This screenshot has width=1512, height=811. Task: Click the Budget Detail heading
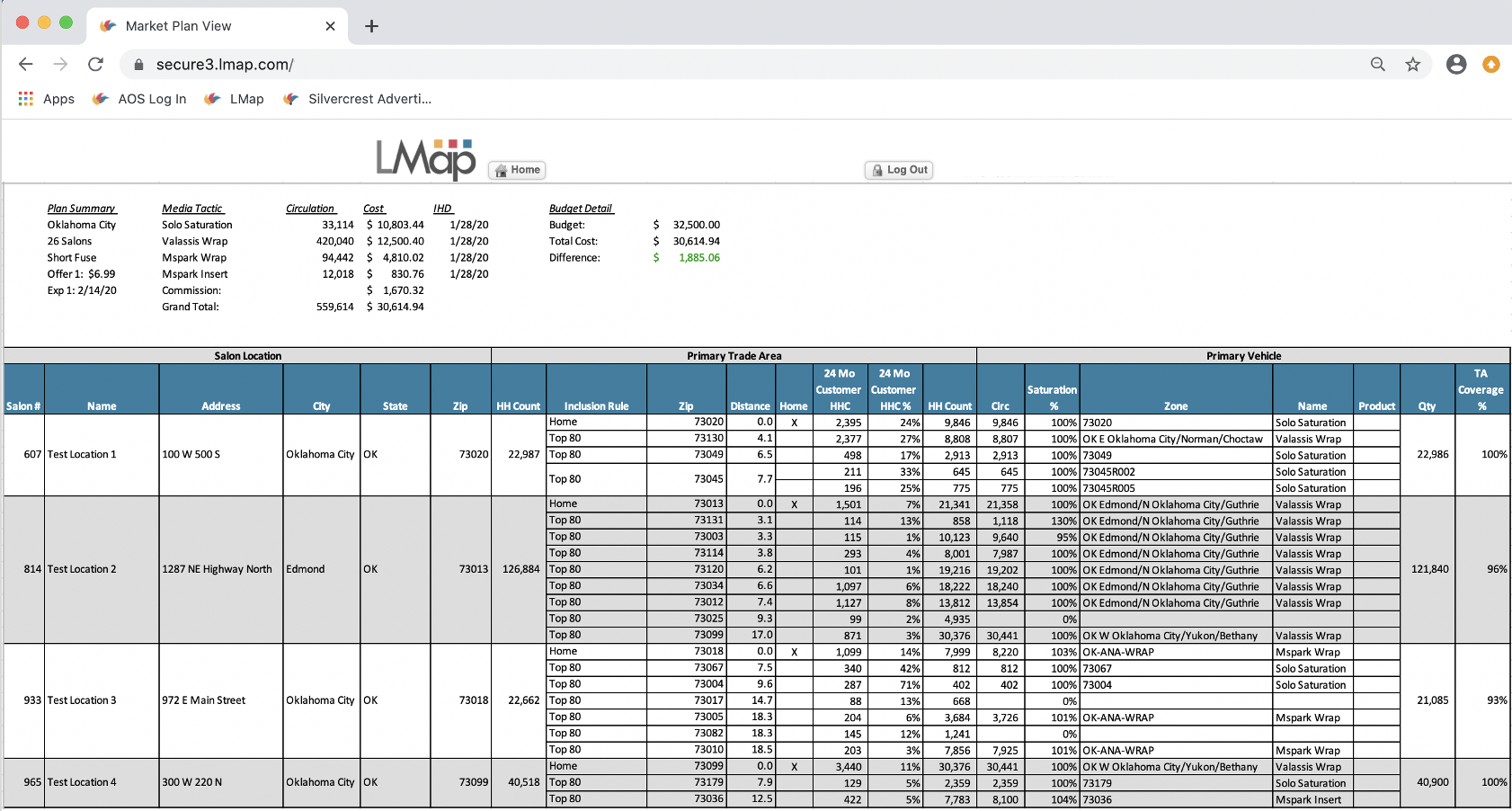click(581, 209)
